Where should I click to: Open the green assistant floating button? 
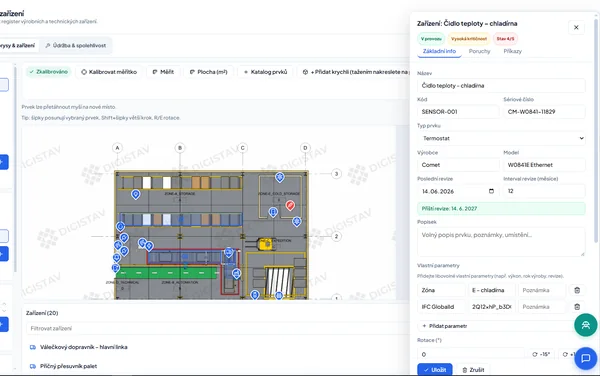[585, 325]
